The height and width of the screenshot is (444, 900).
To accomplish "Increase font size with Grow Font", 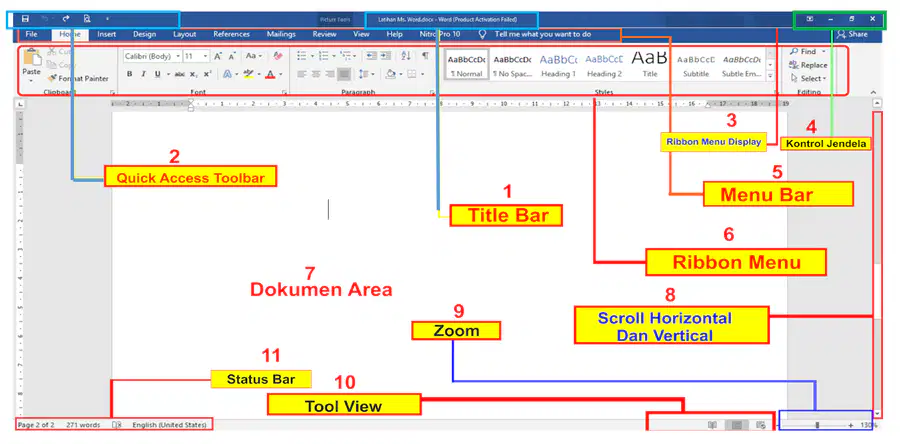I will (218, 56).
